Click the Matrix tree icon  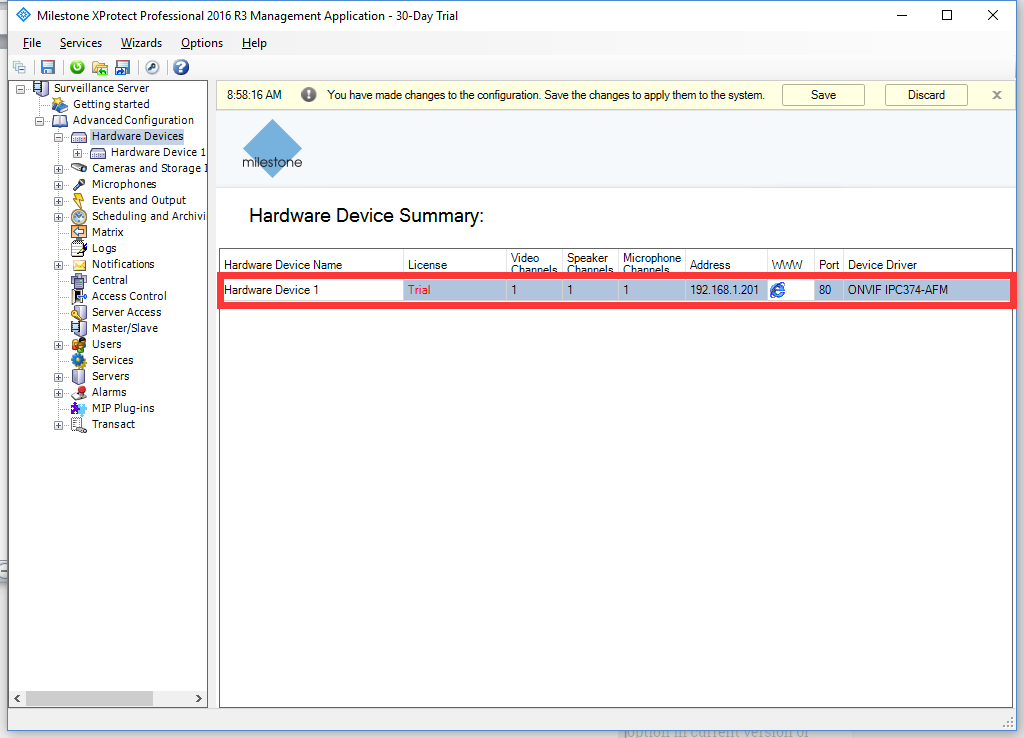(x=79, y=233)
